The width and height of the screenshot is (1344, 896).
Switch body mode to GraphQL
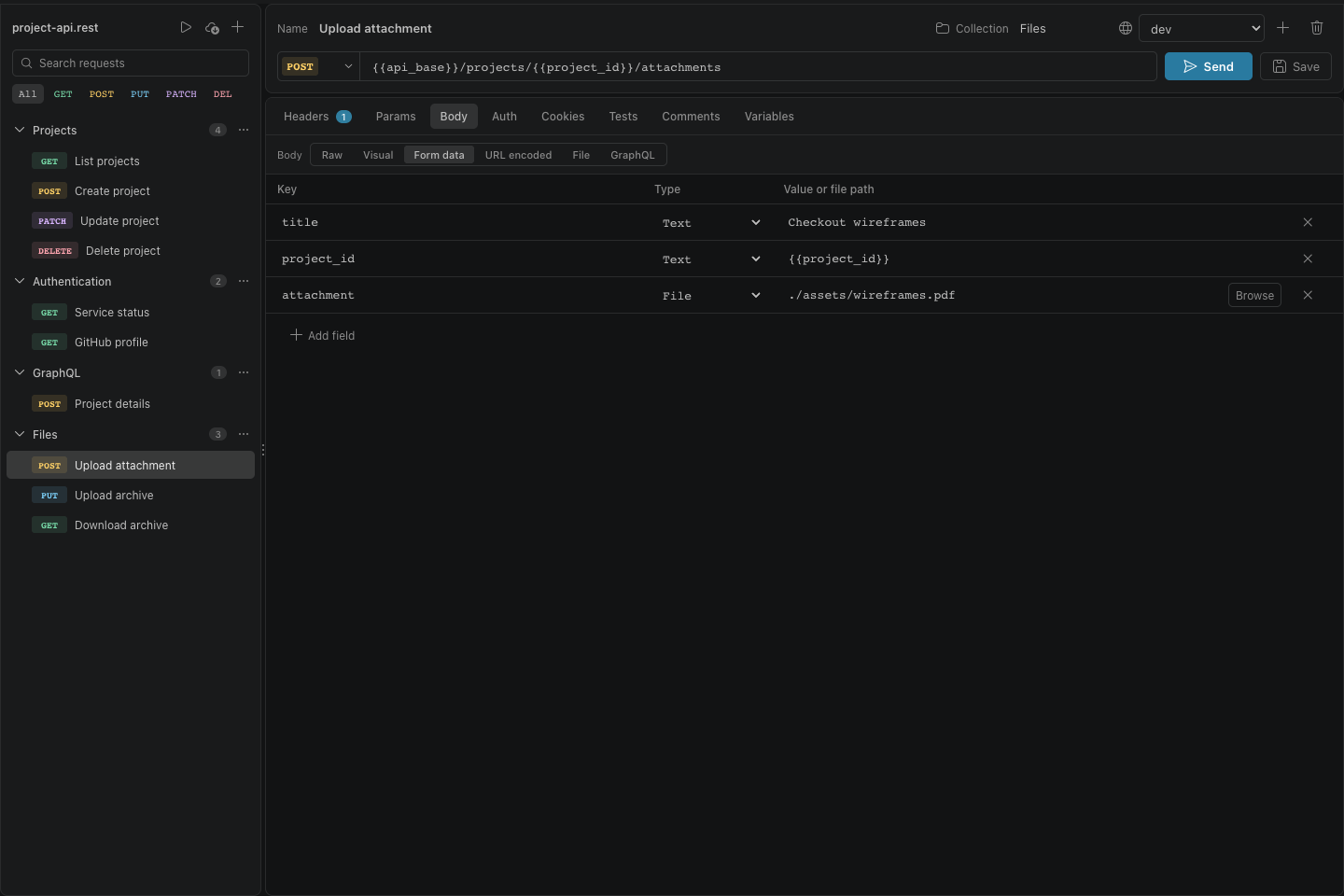pyautogui.click(x=633, y=155)
